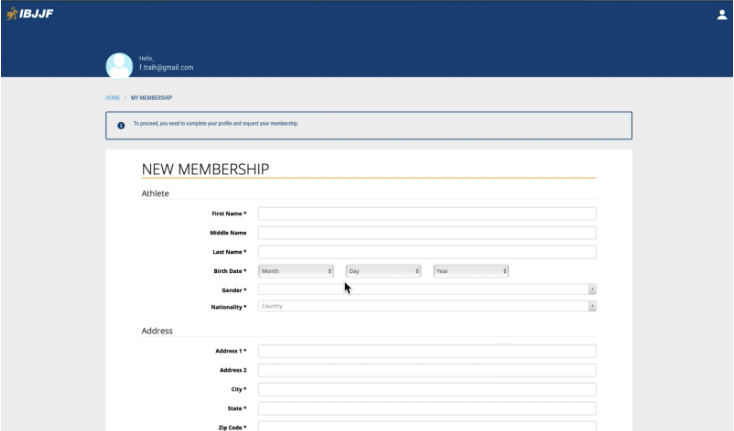Open the birth Day dropdown
The image size is (734, 431).
pos(383,271)
